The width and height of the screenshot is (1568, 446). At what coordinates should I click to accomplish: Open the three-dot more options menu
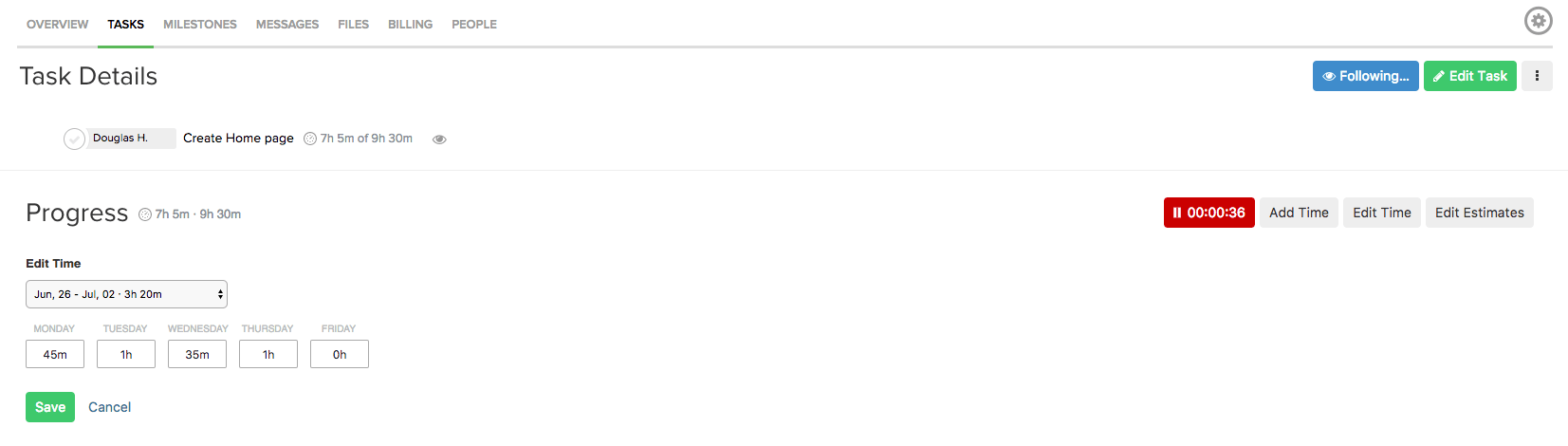point(1537,76)
